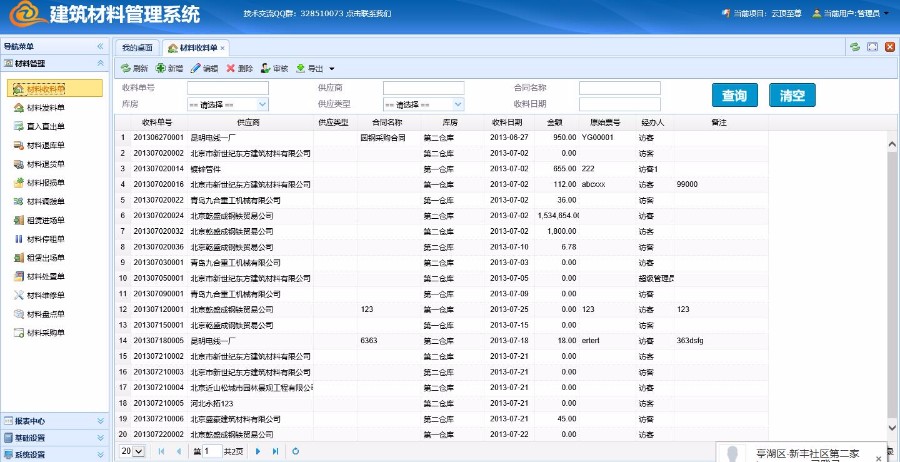Click the 导出 export toolbar button
The height and width of the screenshot is (462, 900).
310,68
